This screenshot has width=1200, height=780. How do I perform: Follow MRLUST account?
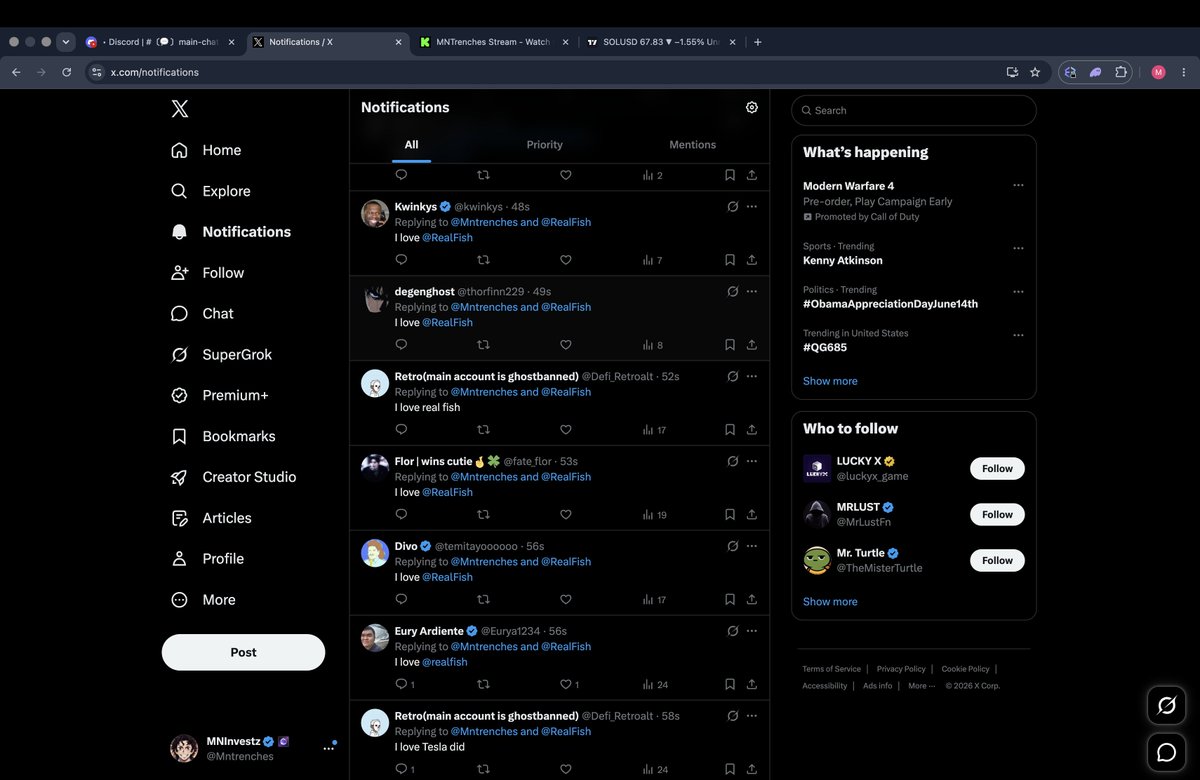click(x=997, y=514)
